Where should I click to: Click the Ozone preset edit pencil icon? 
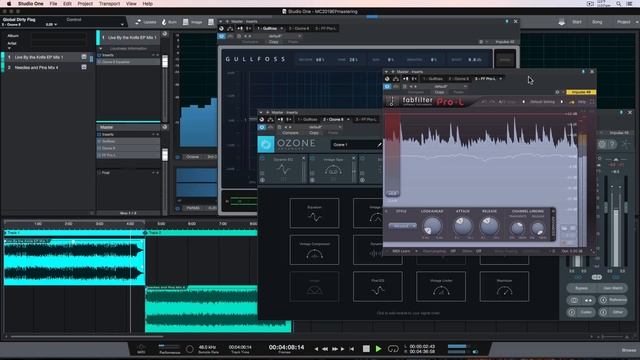(x=379, y=145)
